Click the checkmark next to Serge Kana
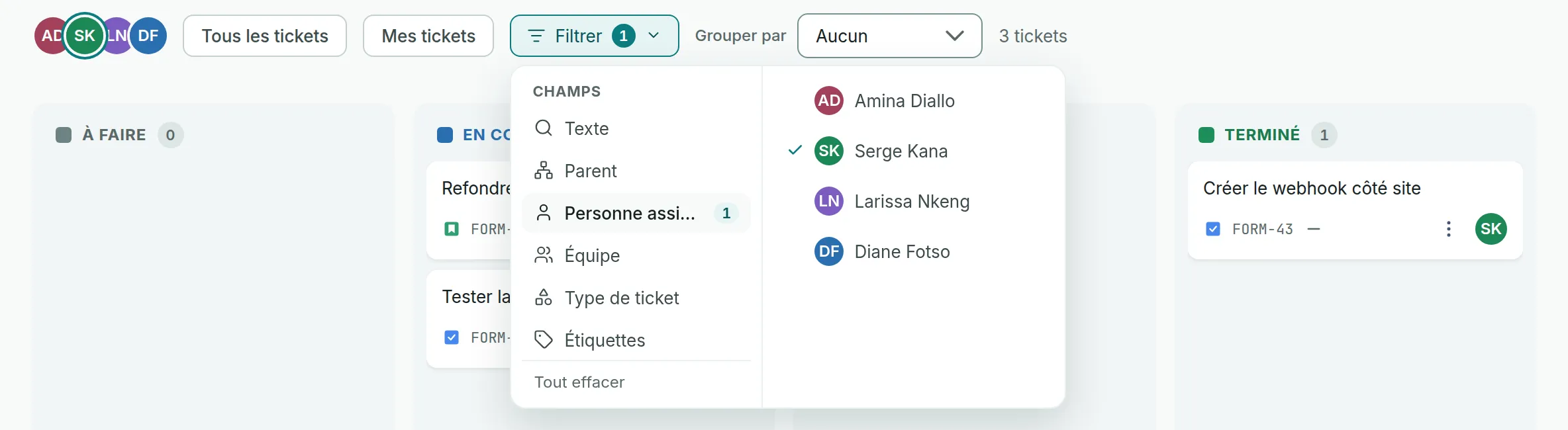This screenshot has width=1568, height=430. pos(795,150)
